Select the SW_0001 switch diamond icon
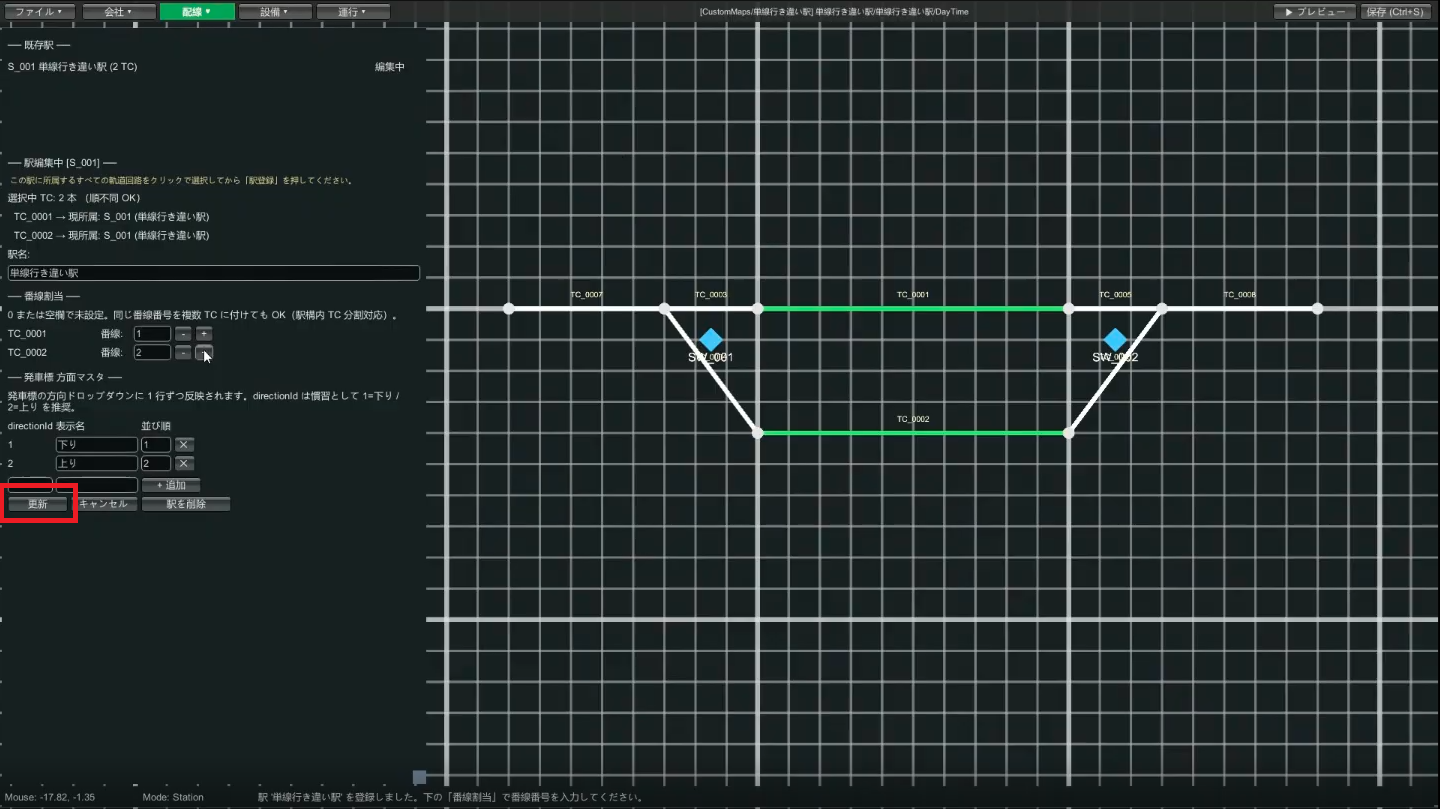Viewport: 1440px width, 809px height. pos(710,340)
